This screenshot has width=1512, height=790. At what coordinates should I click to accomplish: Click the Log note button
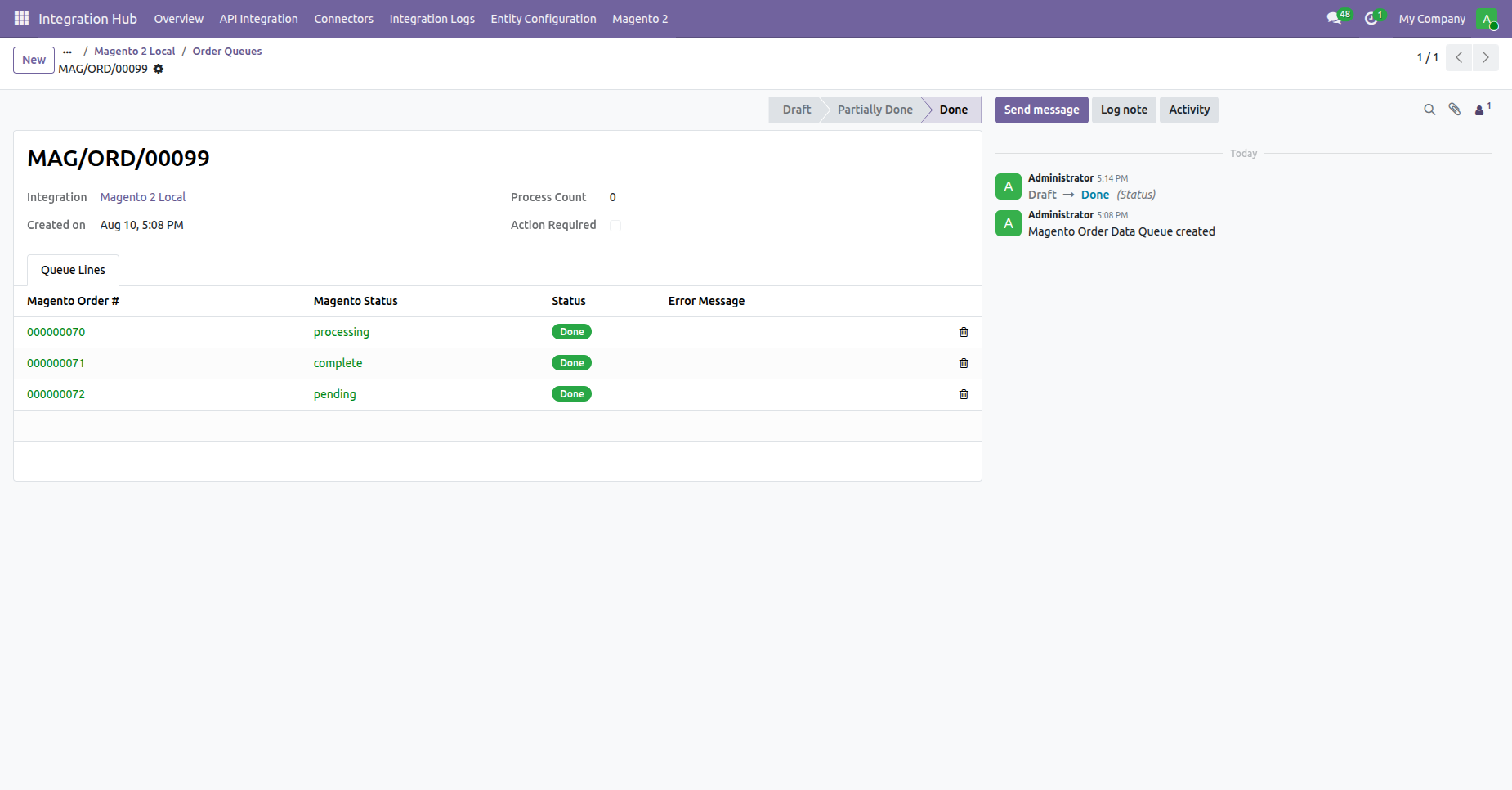(x=1124, y=110)
